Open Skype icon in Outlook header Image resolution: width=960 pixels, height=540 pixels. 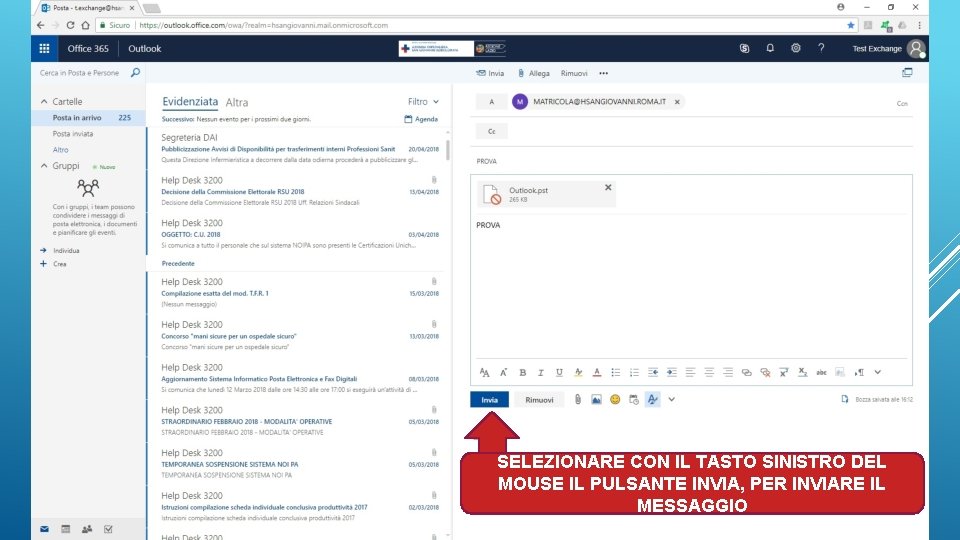744,48
